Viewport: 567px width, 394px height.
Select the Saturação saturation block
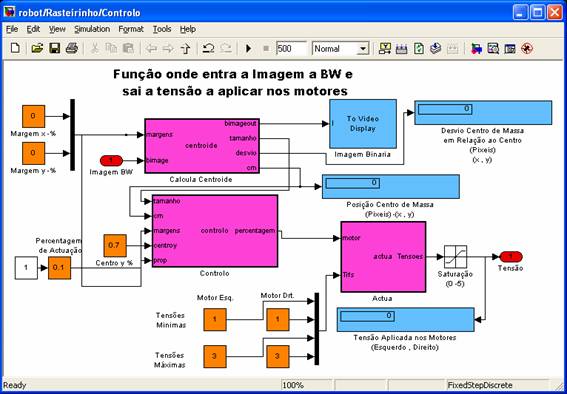tap(455, 257)
